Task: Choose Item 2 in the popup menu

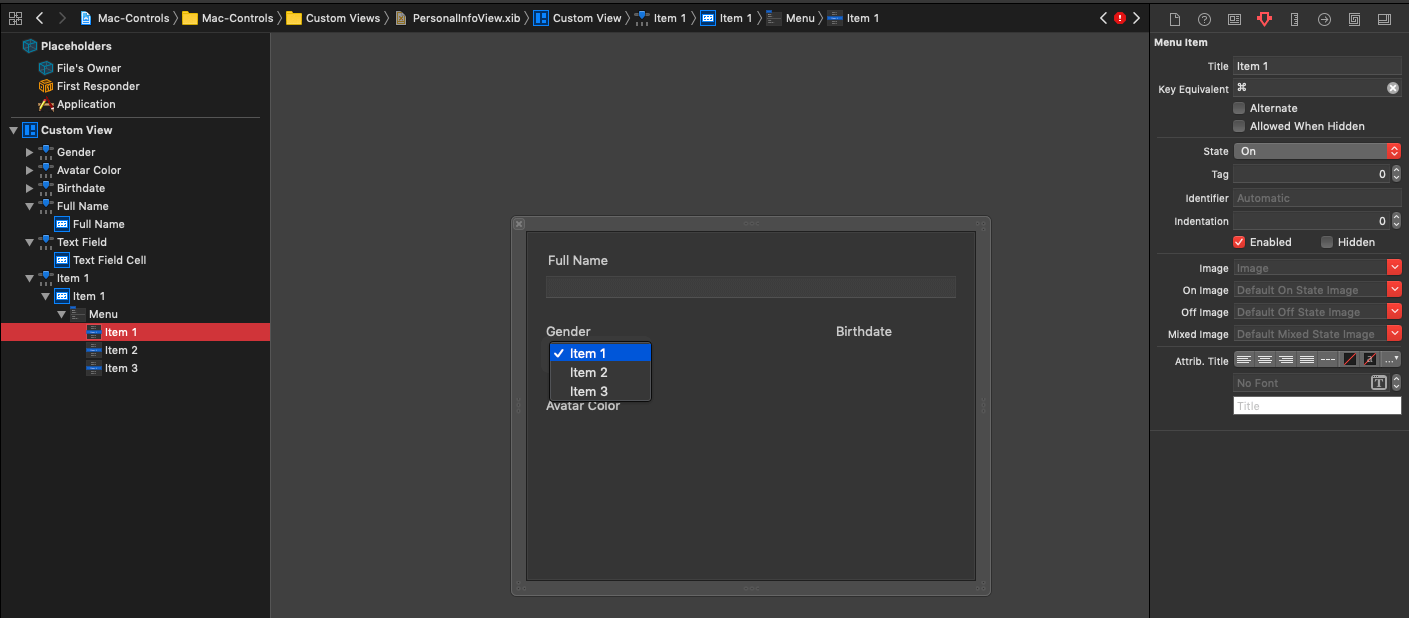Action: tap(589, 372)
